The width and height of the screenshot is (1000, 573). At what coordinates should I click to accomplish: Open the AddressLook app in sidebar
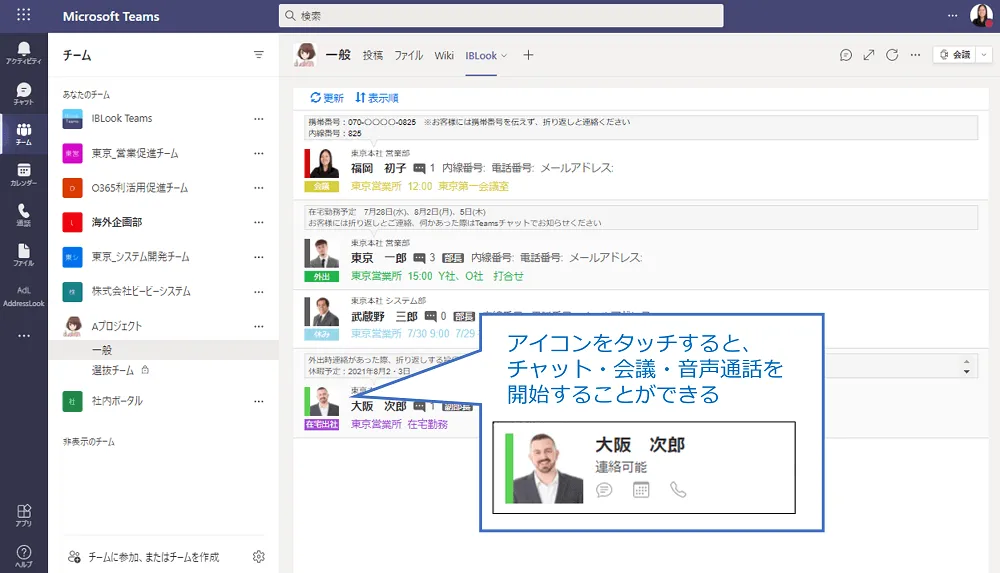point(24,296)
